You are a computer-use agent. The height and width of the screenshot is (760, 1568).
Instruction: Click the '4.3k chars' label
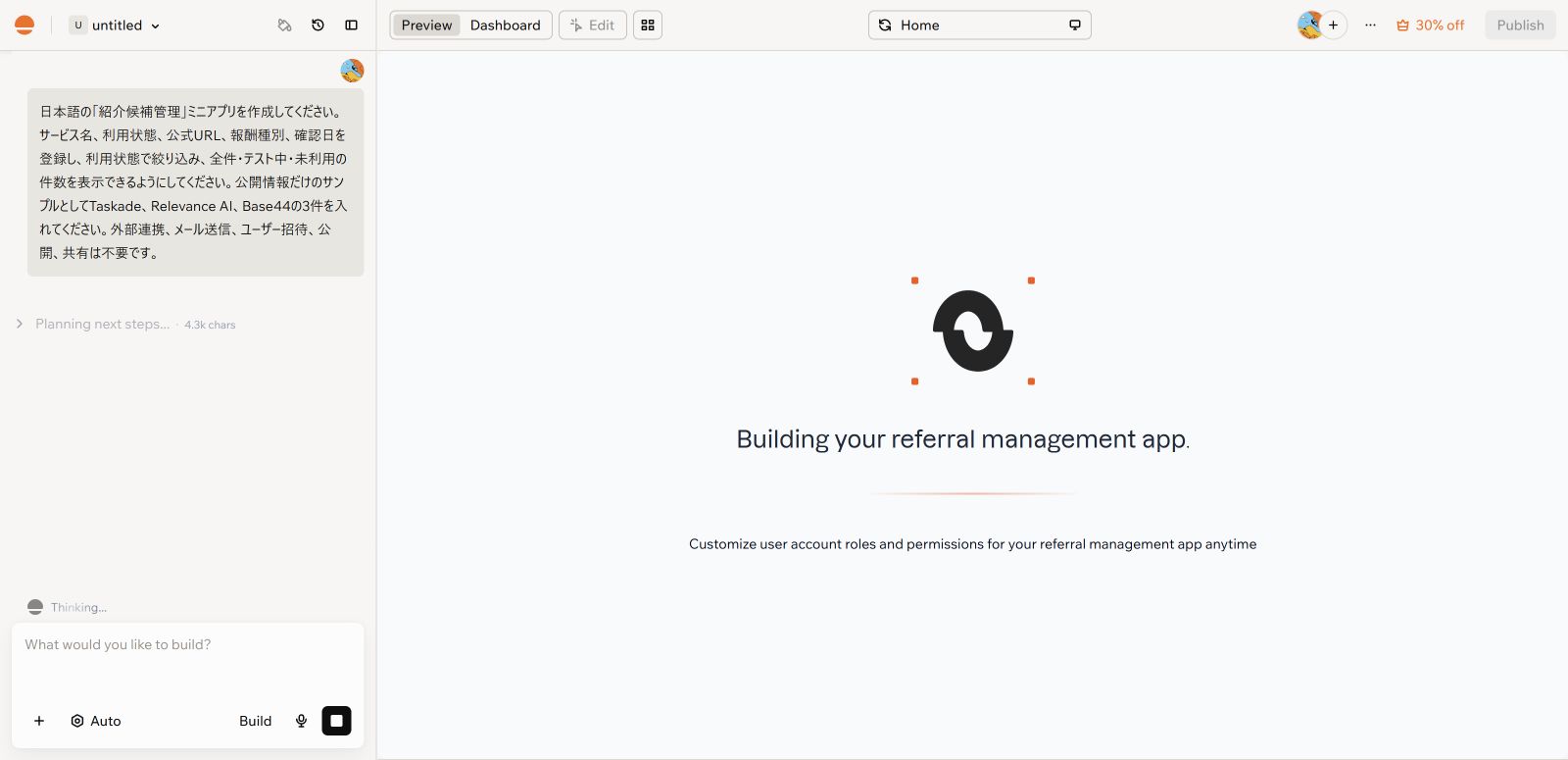(x=210, y=325)
